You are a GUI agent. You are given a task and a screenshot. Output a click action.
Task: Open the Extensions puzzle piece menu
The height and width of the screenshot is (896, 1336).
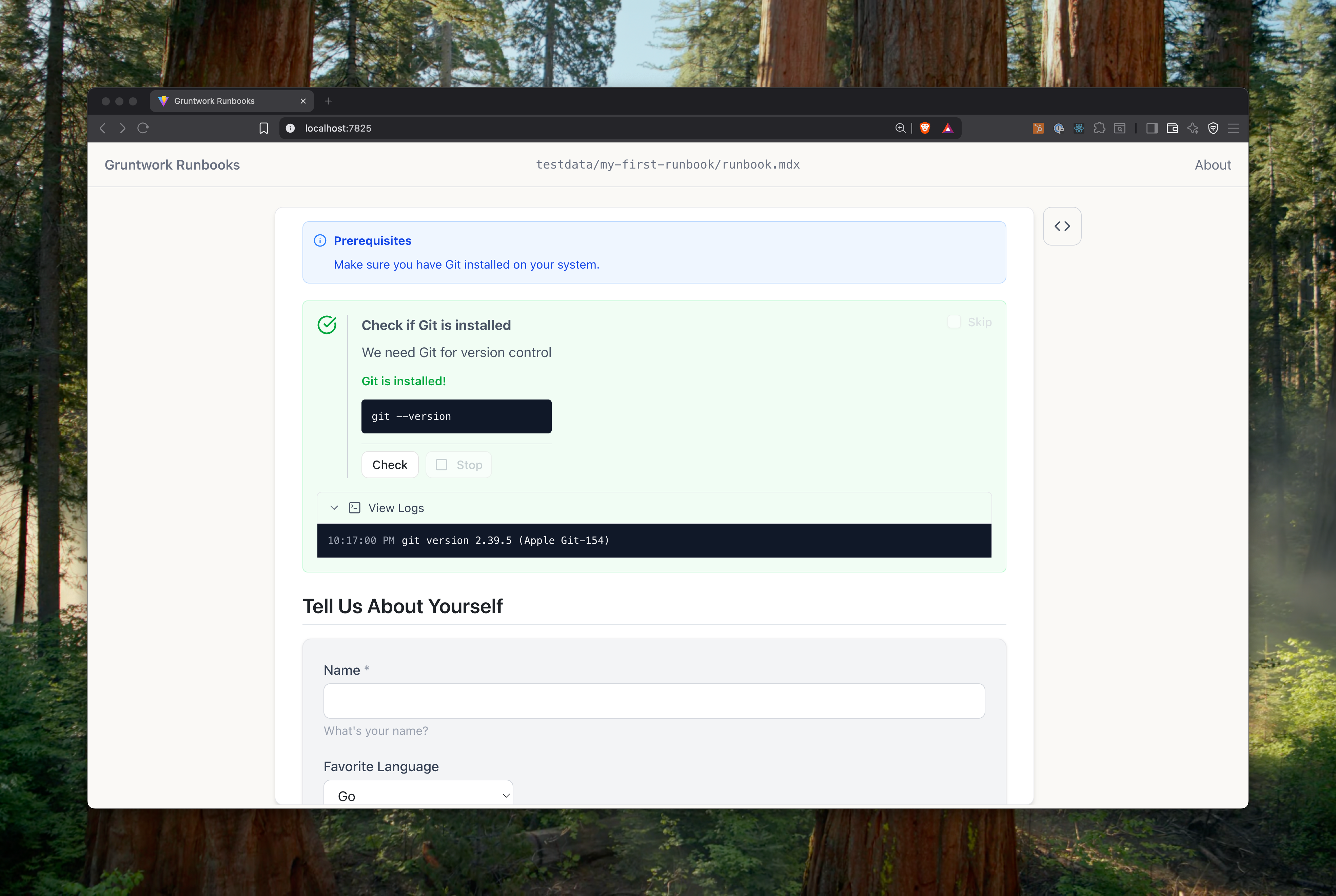click(x=1099, y=128)
